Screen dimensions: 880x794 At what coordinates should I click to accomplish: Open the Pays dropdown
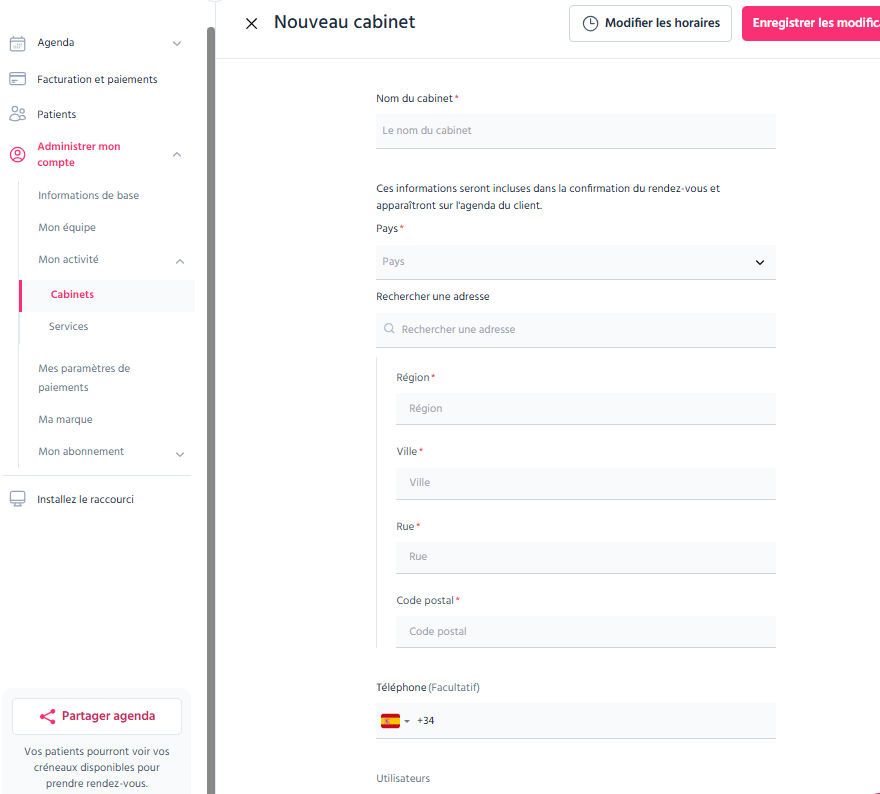pyautogui.click(x=576, y=262)
